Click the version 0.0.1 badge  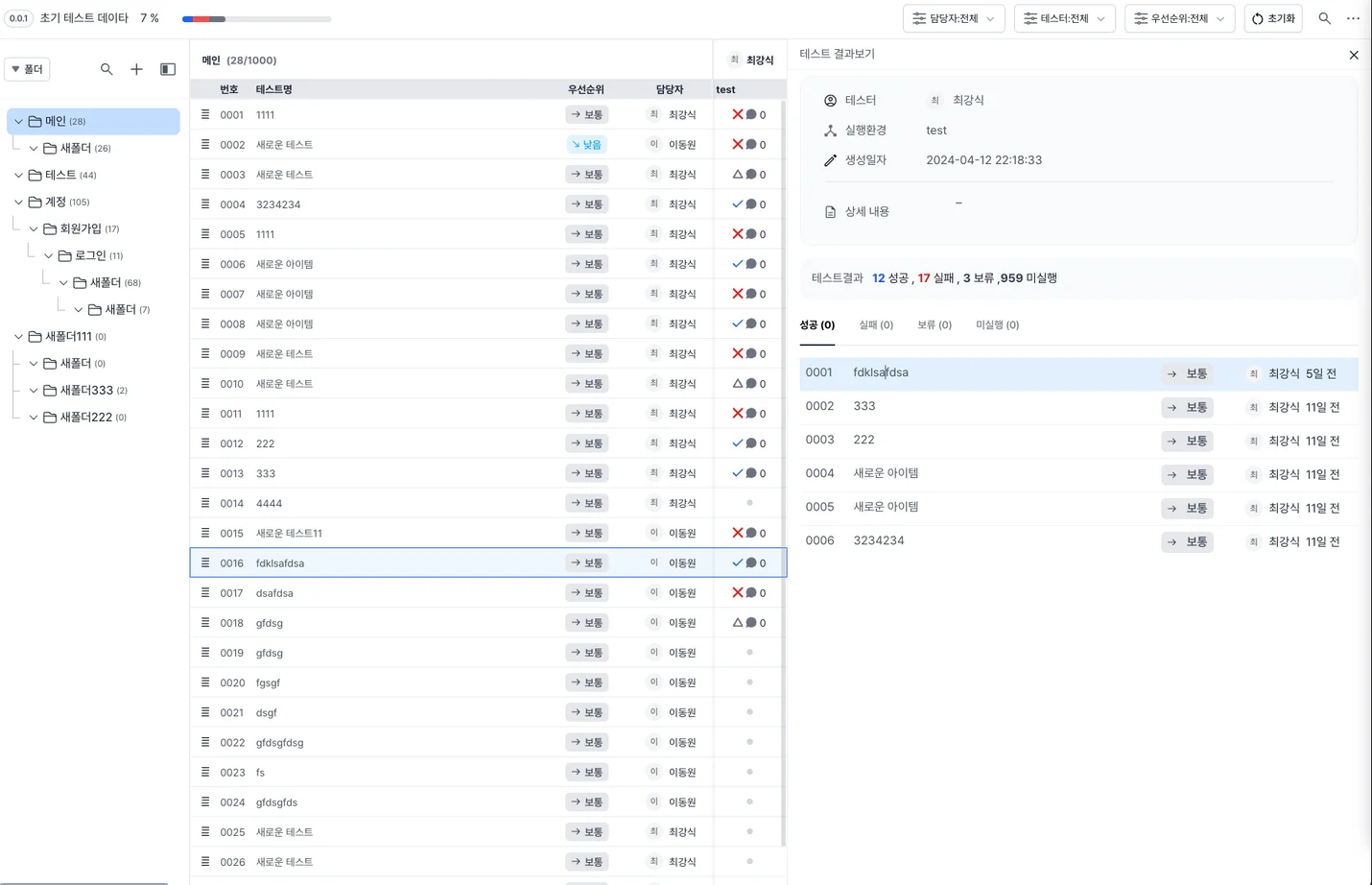coord(18,18)
